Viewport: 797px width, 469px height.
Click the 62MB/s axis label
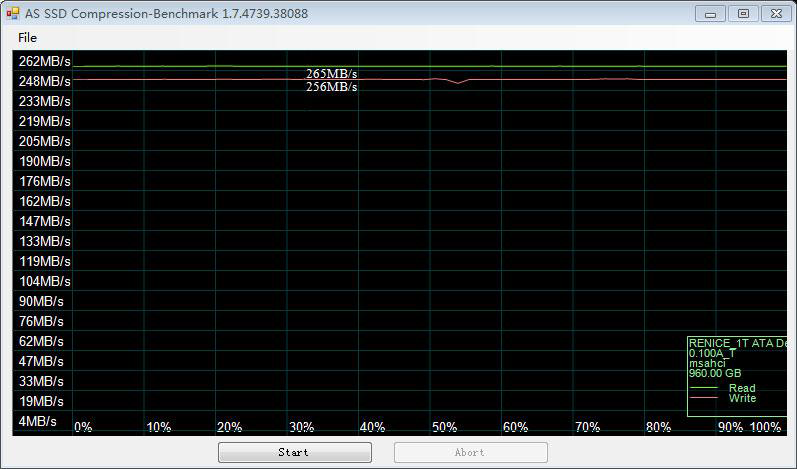point(41,341)
